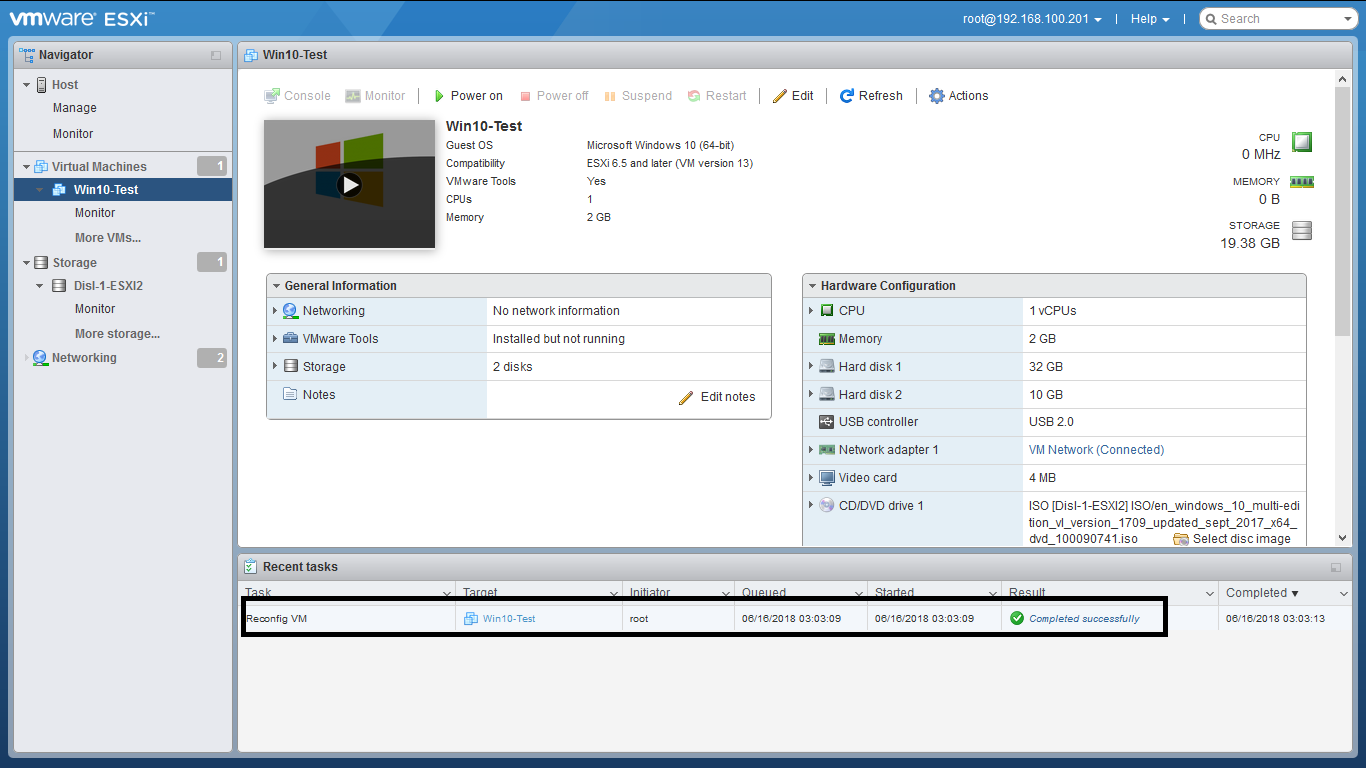Screen dimensions: 1366x768
Task: Select More VMs... in Navigator
Action: click(108, 238)
